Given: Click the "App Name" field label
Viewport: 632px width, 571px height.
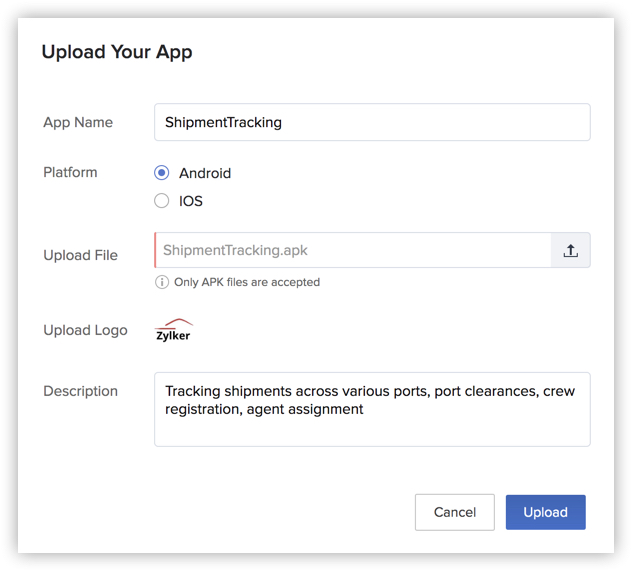Looking at the screenshot, I should coord(78,122).
